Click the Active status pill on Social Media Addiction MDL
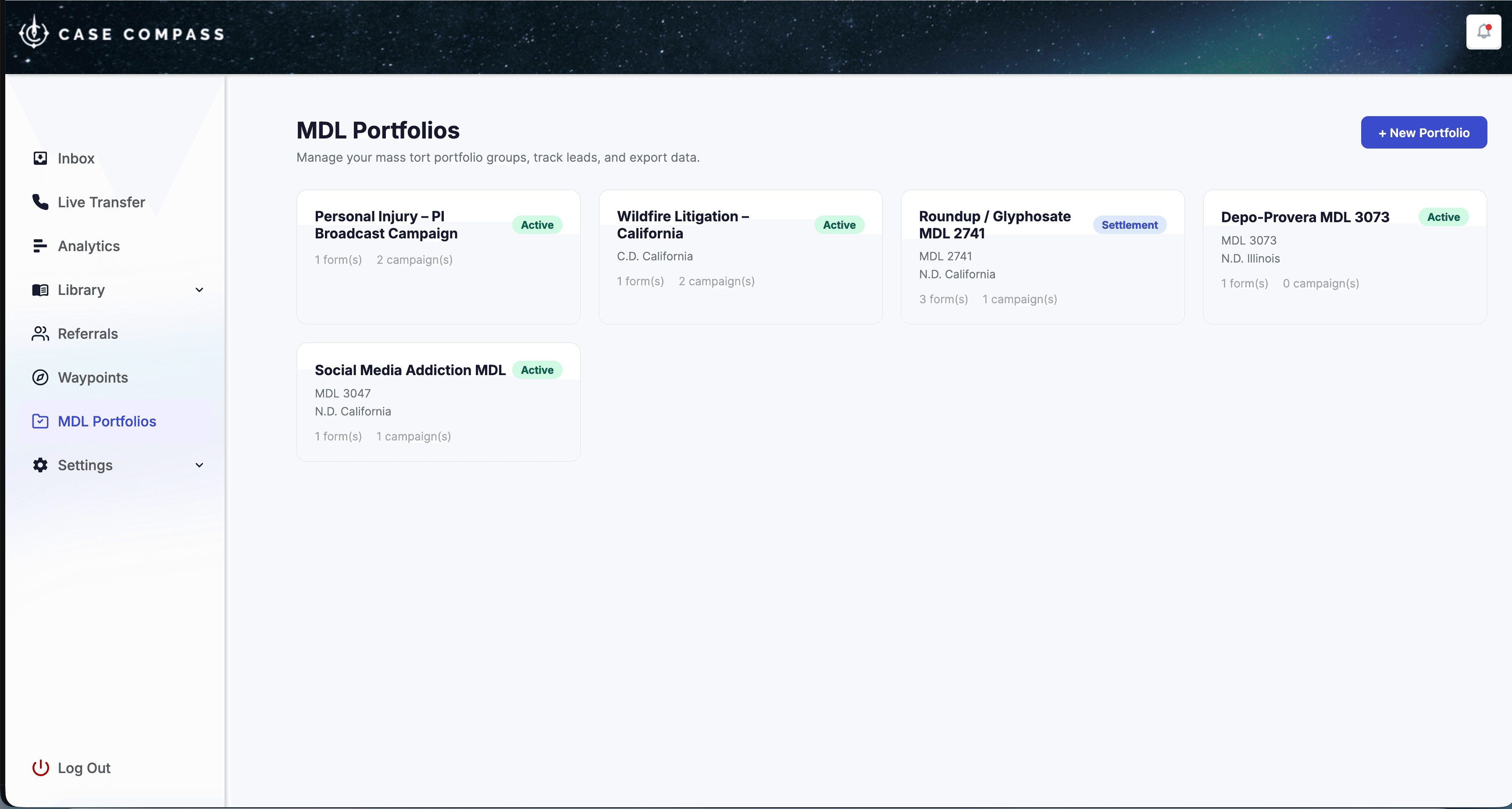The height and width of the screenshot is (809, 1512). coord(537,369)
